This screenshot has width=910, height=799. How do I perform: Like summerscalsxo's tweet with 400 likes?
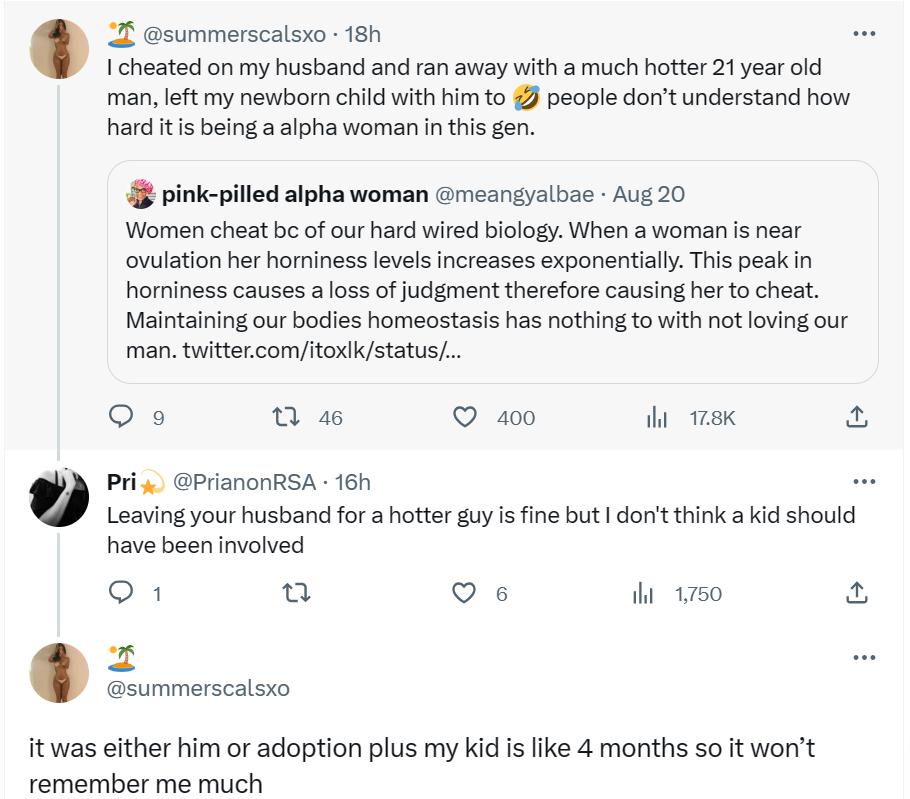(x=464, y=417)
